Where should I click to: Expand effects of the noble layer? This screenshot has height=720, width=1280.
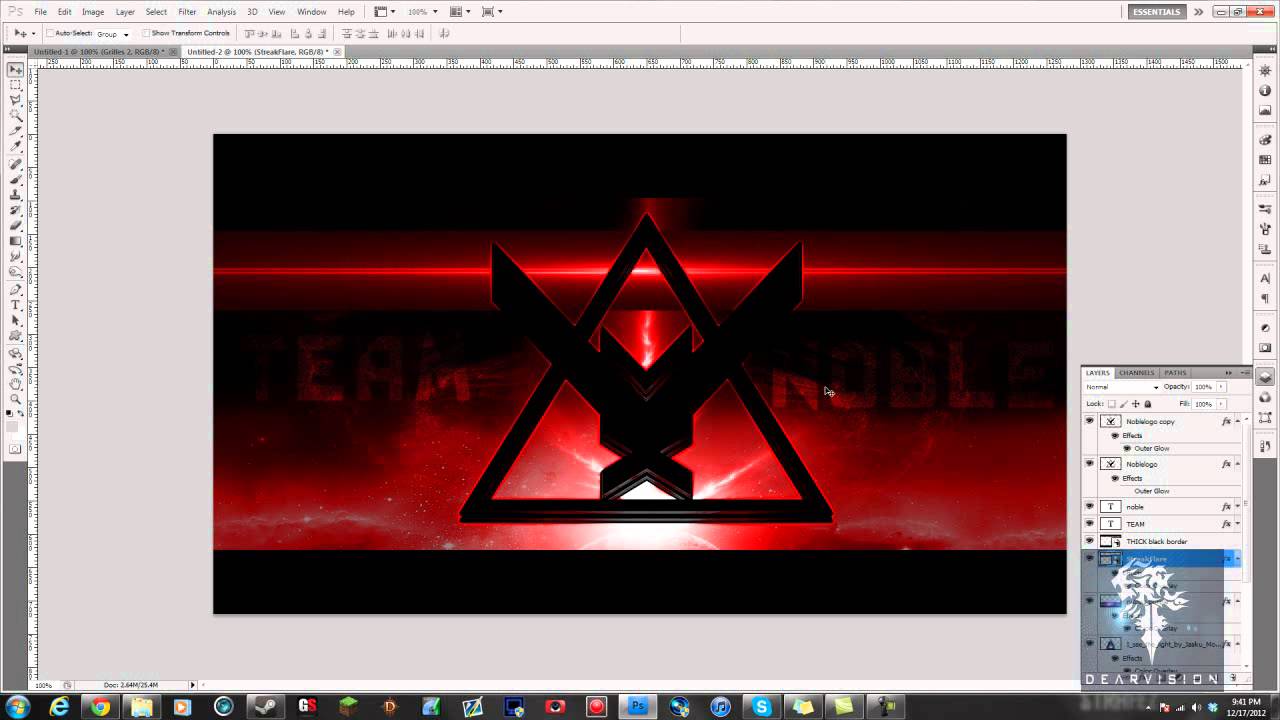1238,507
